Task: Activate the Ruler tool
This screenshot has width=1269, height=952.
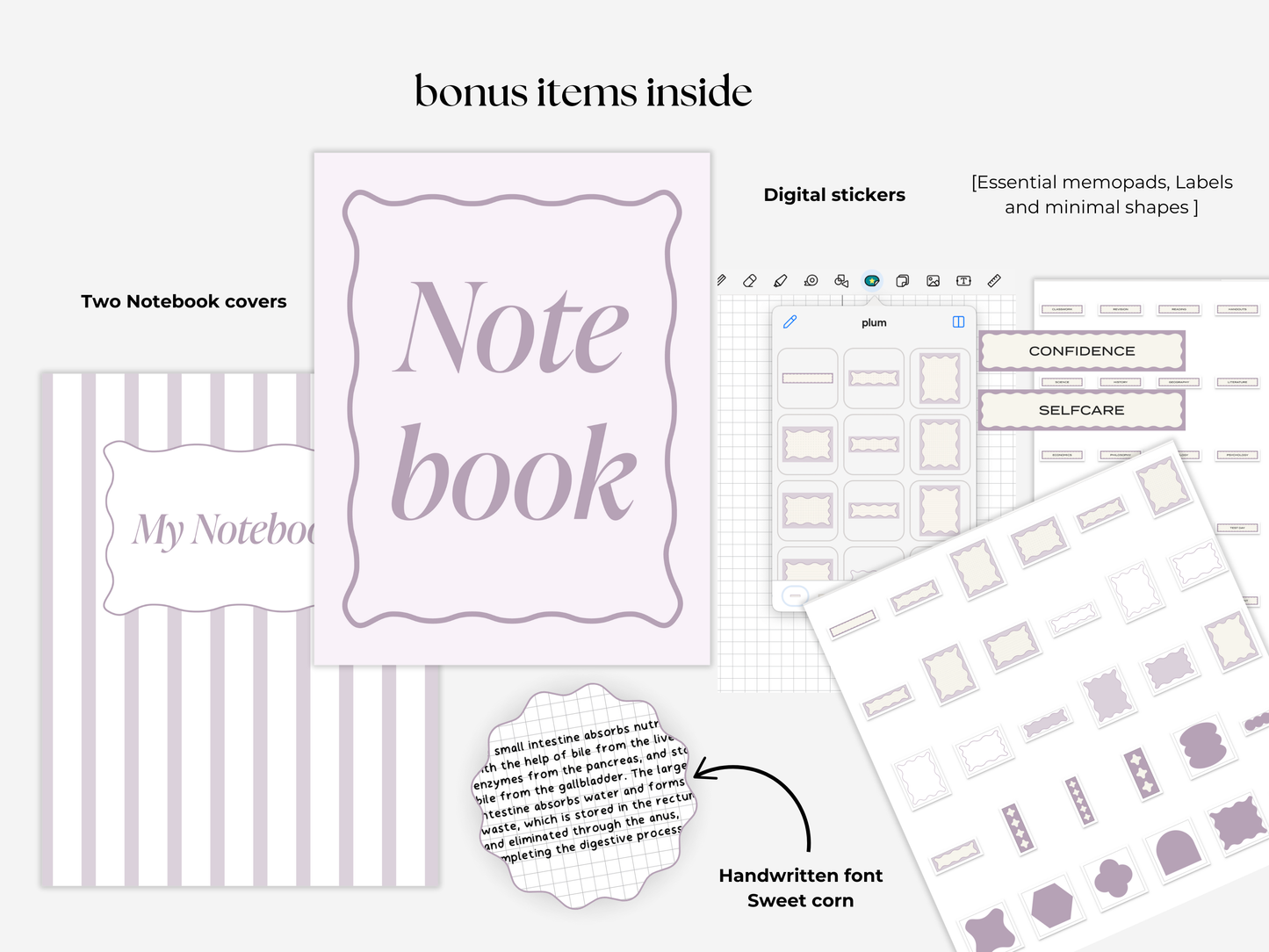Action: pyautogui.click(x=994, y=281)
